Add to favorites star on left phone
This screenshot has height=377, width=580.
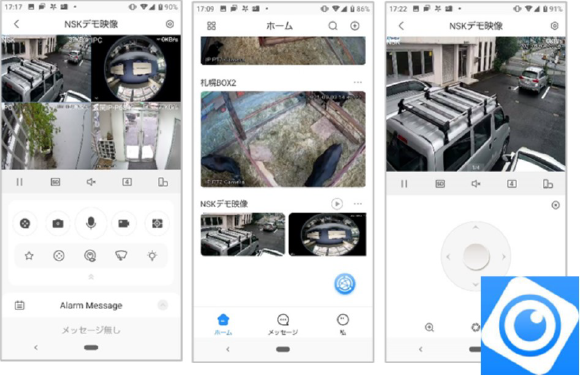(29, 256)
